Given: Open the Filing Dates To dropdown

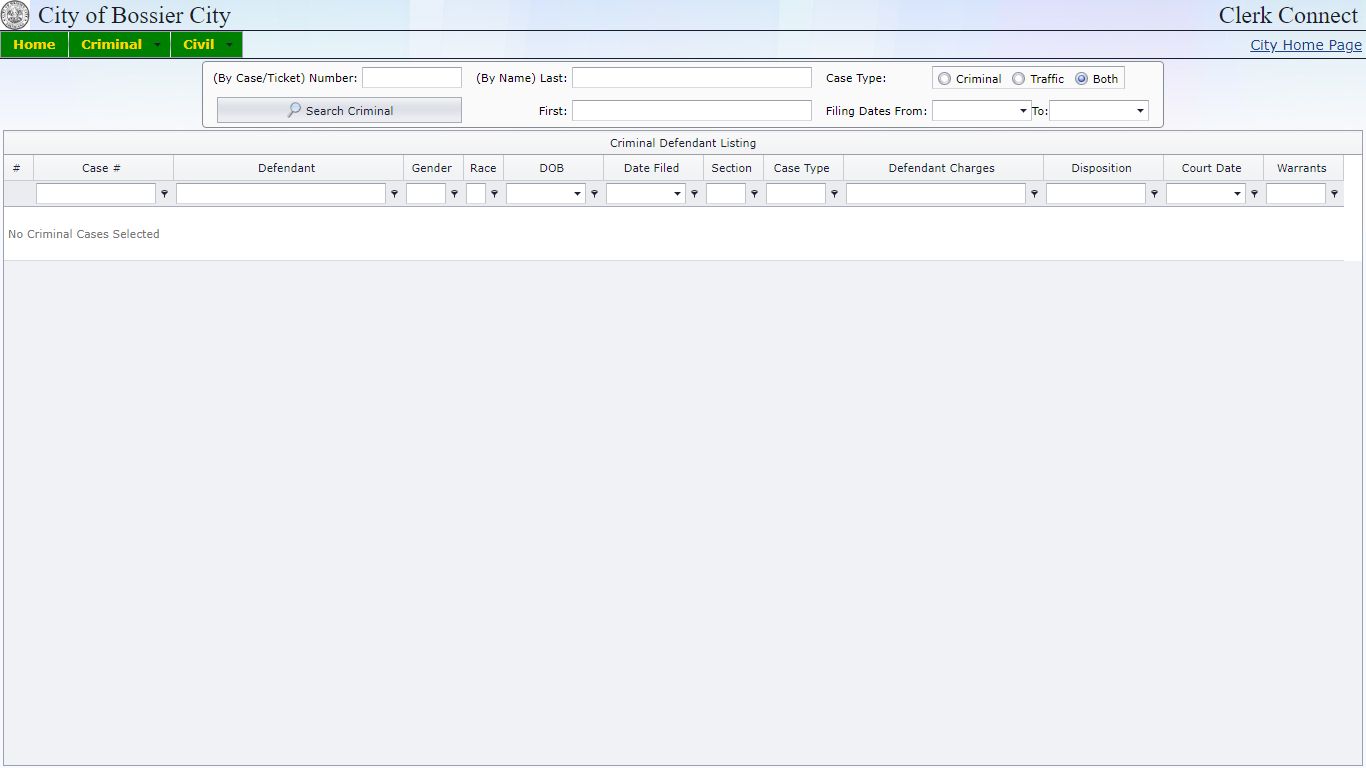Looking at the screenshot, I should point(1140,111).
